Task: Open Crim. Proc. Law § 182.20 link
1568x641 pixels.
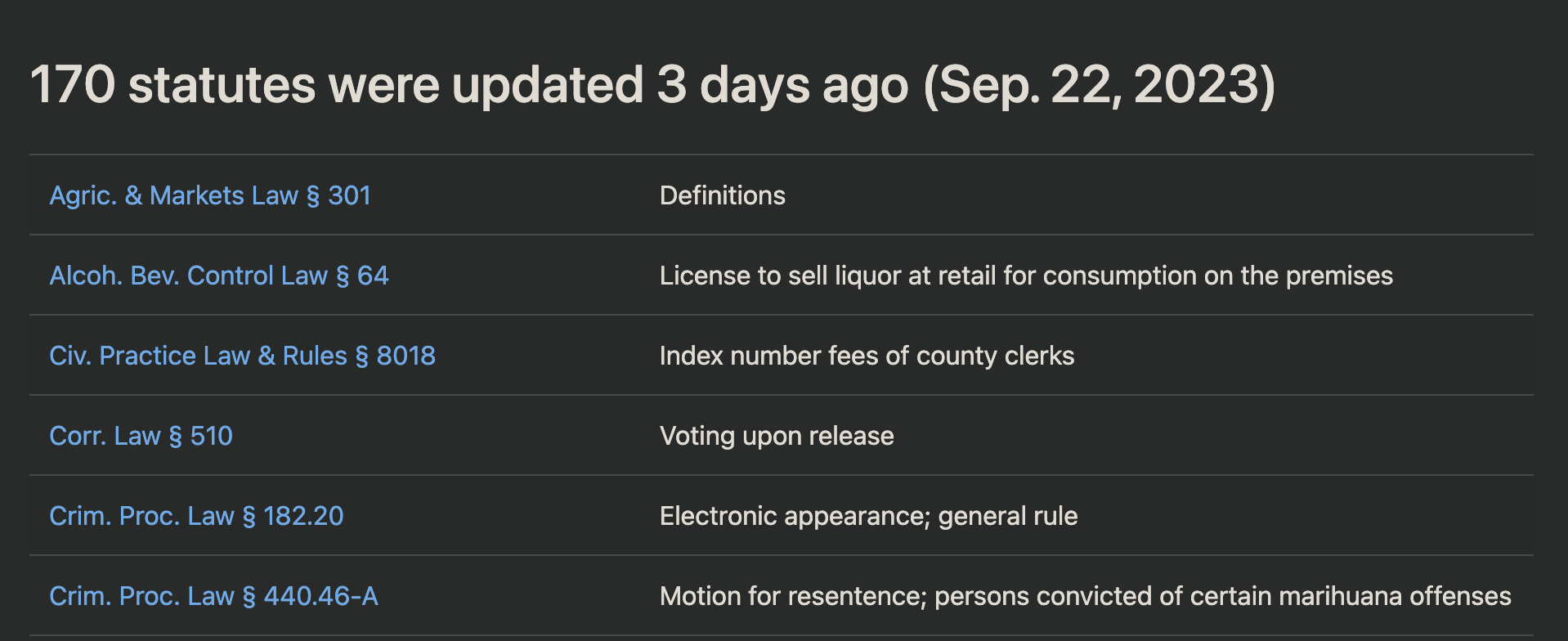Action: click(196, 516)
